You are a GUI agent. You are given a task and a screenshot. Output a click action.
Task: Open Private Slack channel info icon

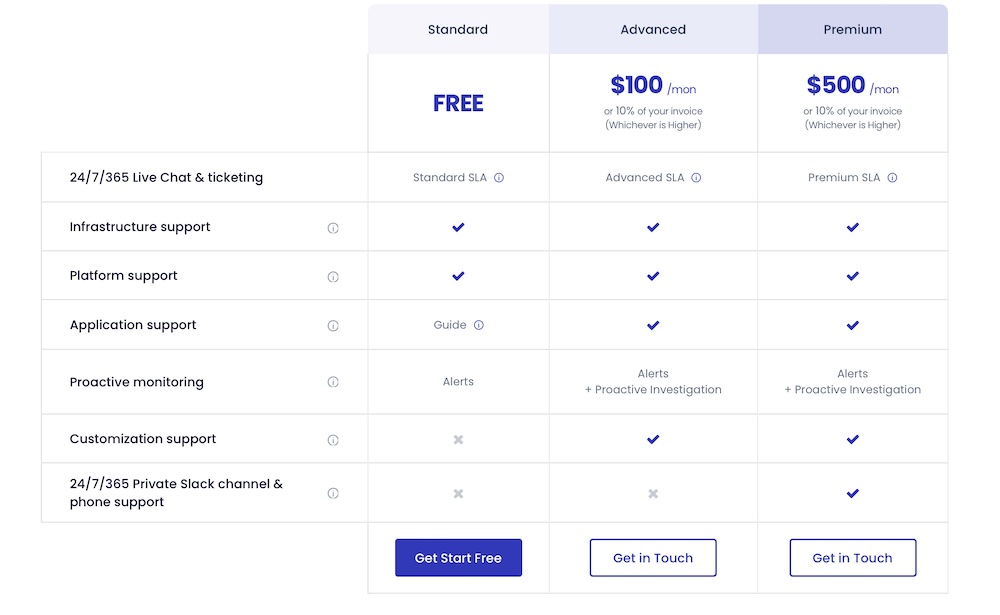click(x=333, y=493)
